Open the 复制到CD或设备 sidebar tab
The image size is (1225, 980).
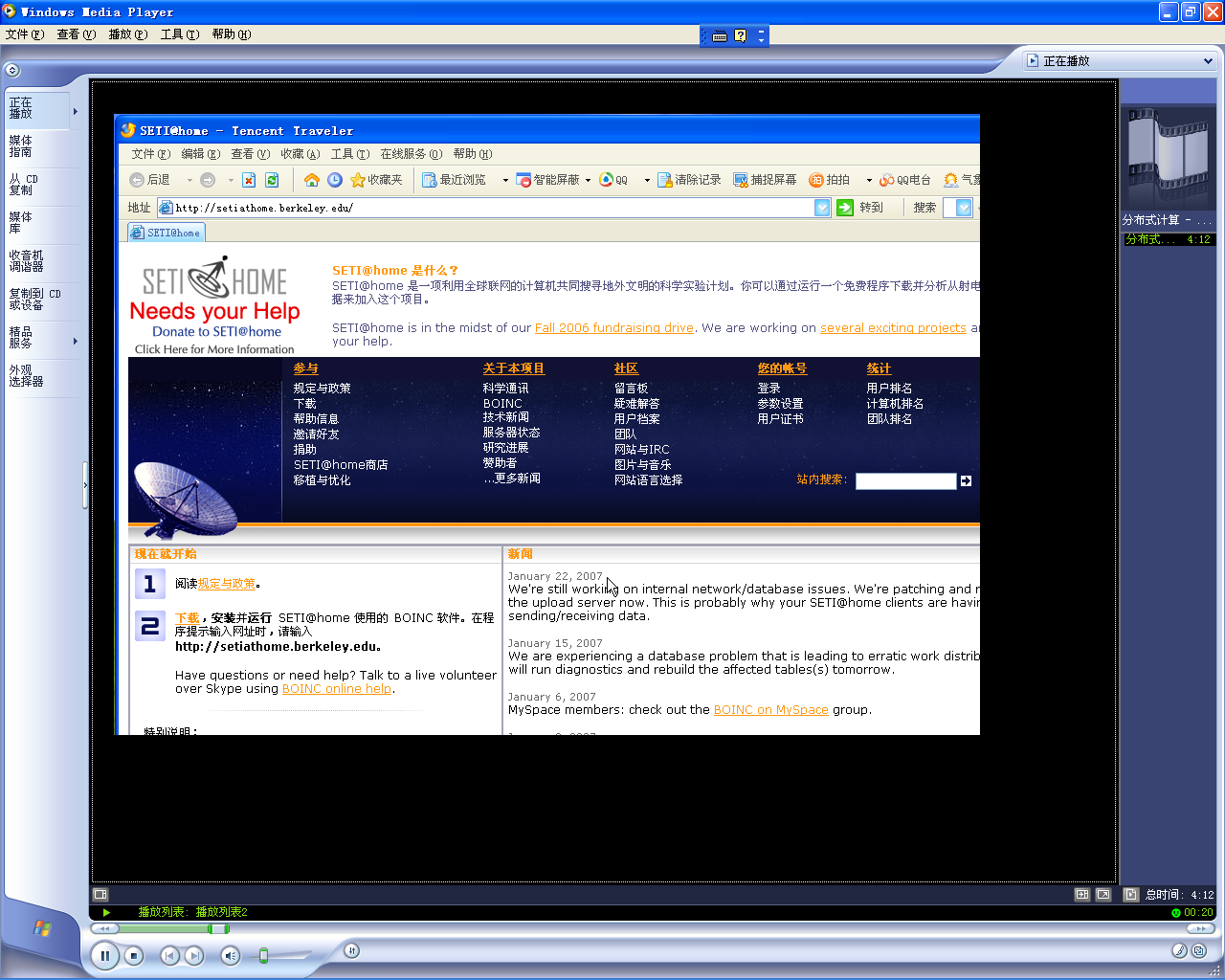(36, 300)
